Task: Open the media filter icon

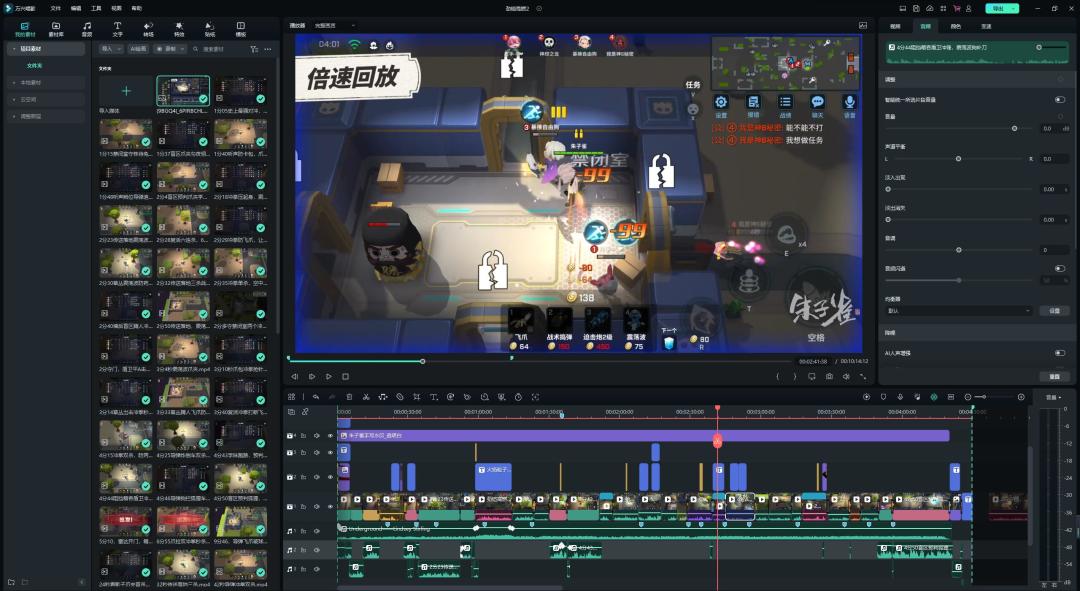Action: [x=254, y=49]
